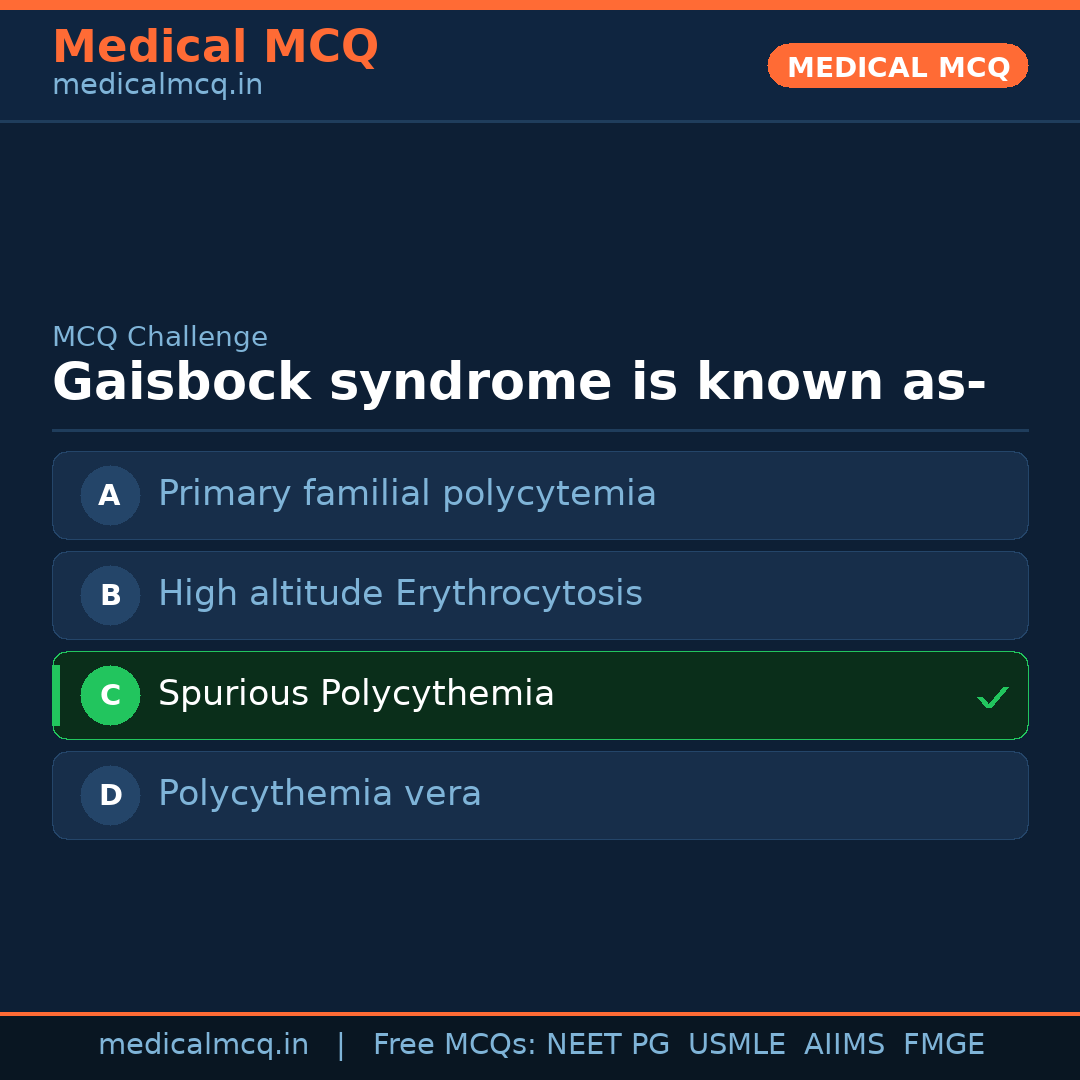The width and height of the screenshot is (1080, 1080).
Task: Click USMLE in the footer
Action: pyautogui.click(x=736, y=1045)
